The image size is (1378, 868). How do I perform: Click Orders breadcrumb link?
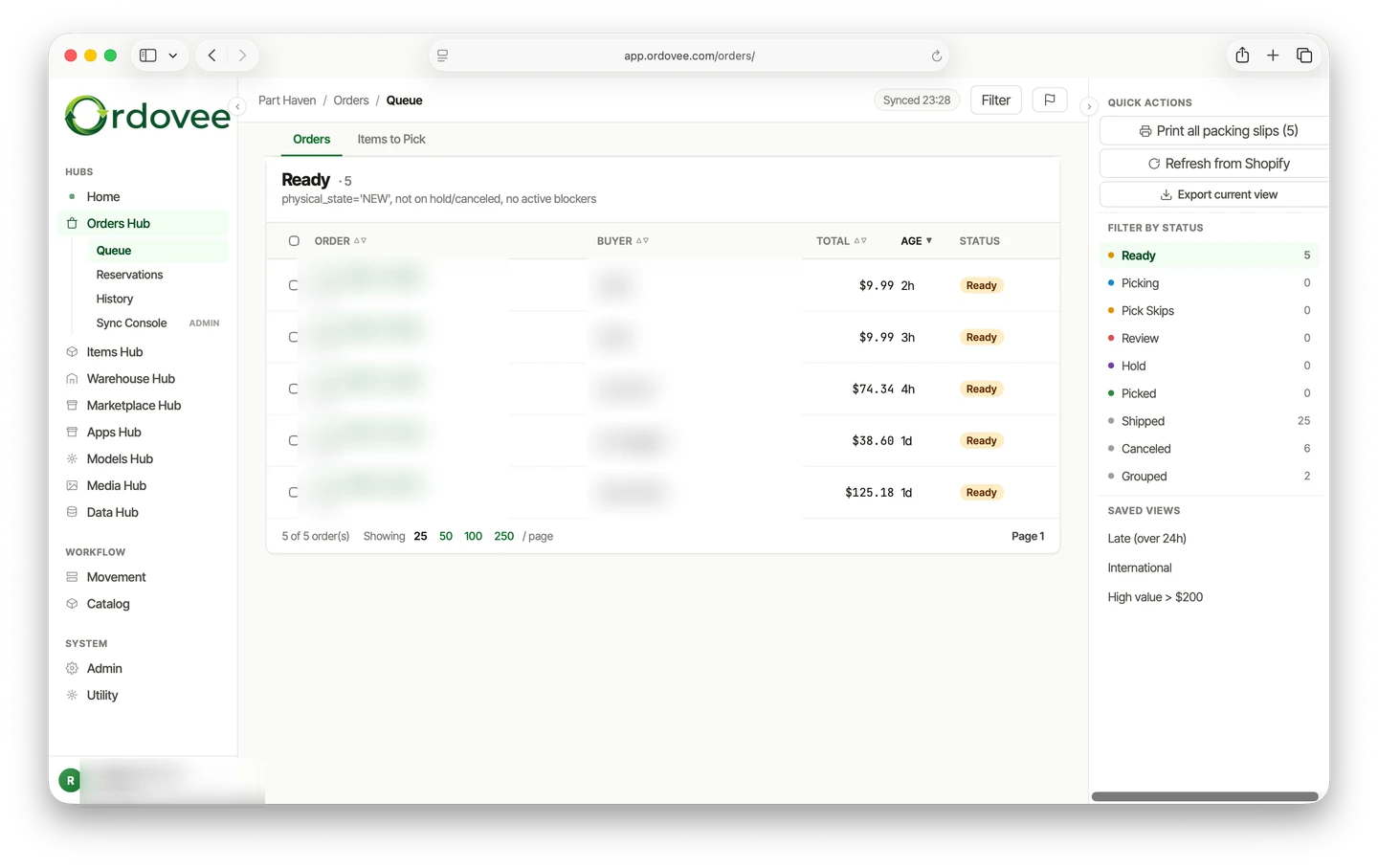[351, 100]
